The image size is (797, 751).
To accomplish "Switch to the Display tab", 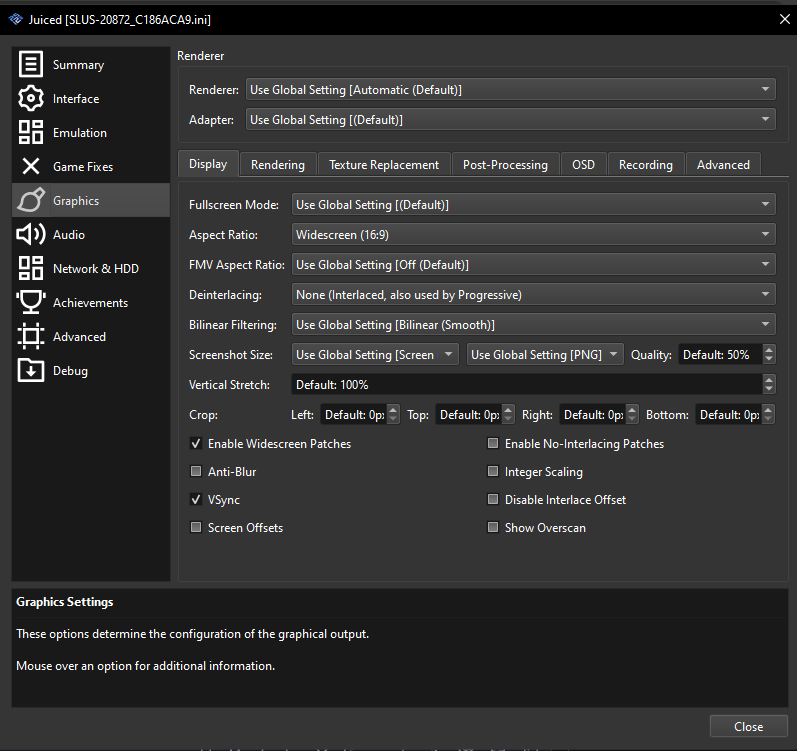I will coord(208,164).
